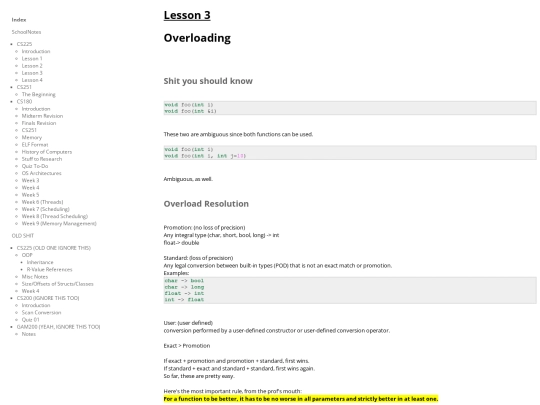This screenshot has width=540, height=405.
Task: Open R-Value References page
Action: point(50,270)
